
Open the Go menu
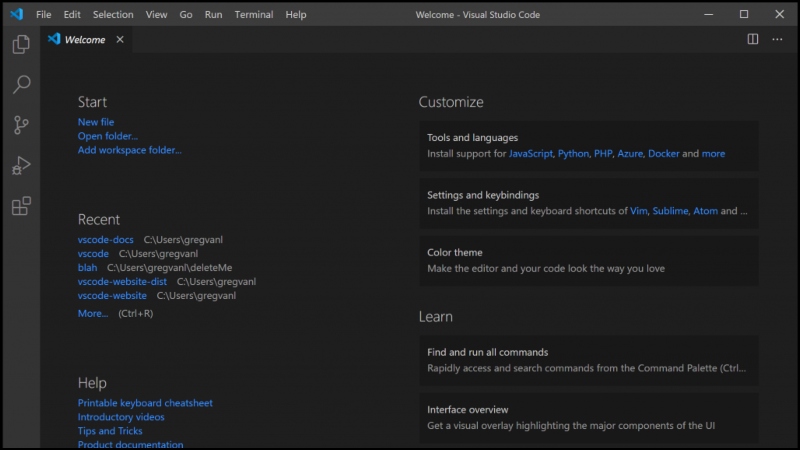click(x=186, y=14)
